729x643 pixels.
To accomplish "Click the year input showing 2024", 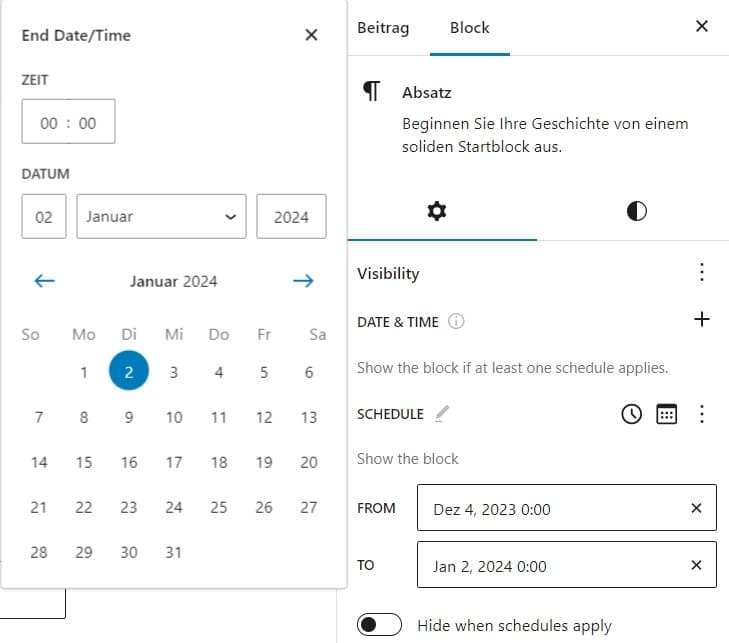I will (x=291, y=217).
